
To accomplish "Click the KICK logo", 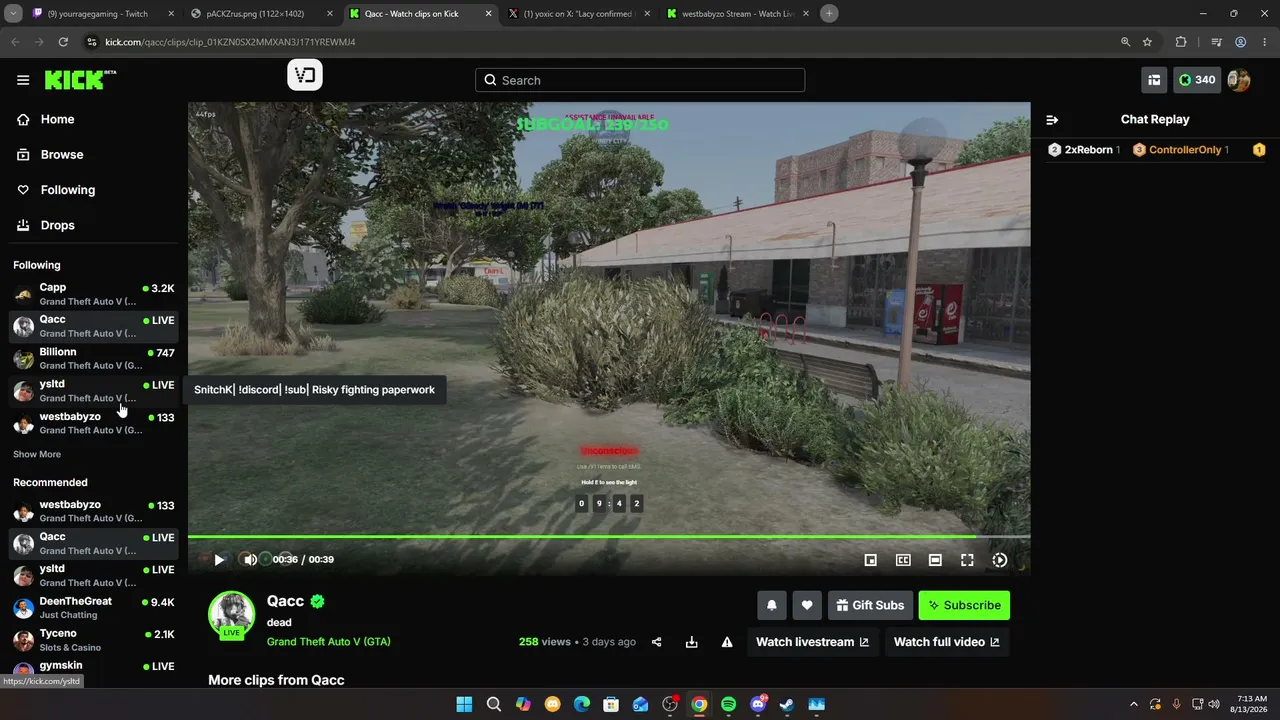I will (x=80, y=80).
